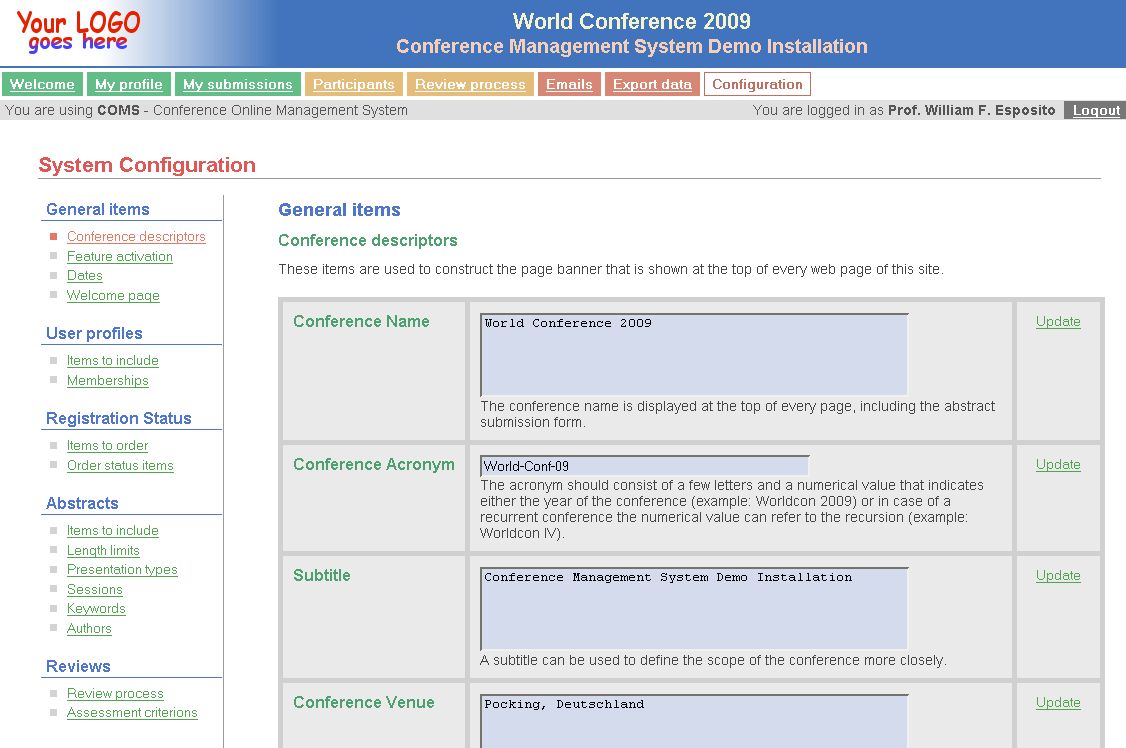Open My submissions tab
This screenshot has width=1126, height=748.
[238, 84]
